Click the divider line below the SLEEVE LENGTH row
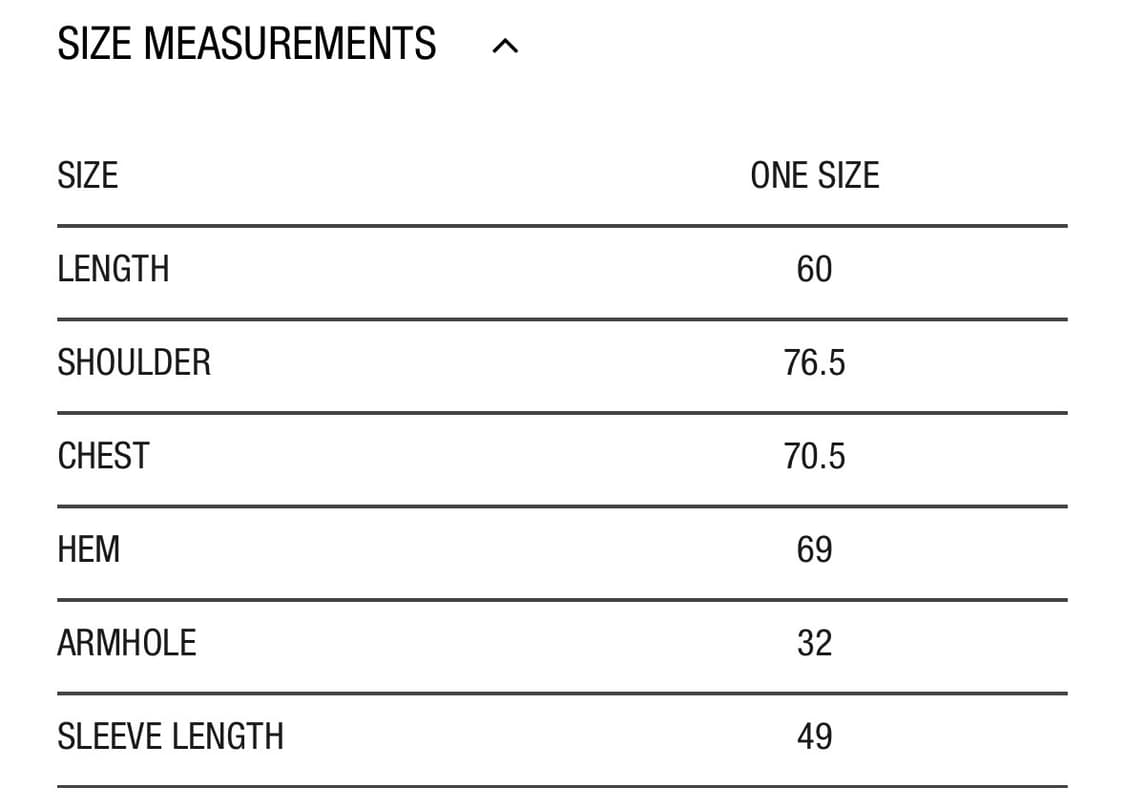The image size is (1125, 804). (562, 786)
